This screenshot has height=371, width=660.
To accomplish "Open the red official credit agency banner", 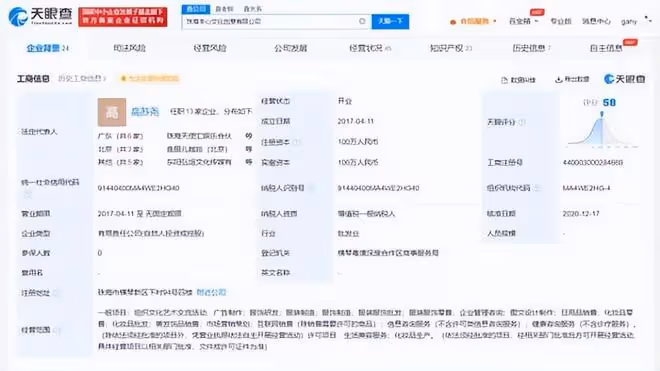I will (x=122, y=17).
